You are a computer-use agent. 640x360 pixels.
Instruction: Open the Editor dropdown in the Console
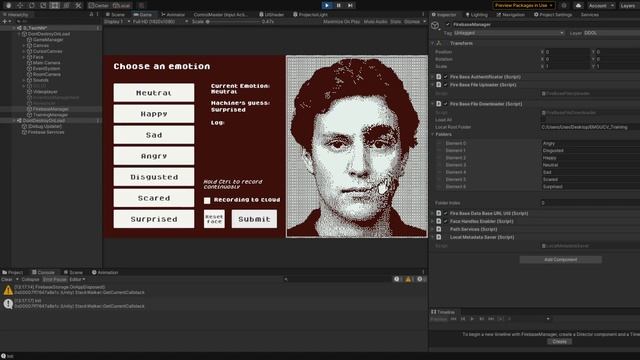pos(77,280)
